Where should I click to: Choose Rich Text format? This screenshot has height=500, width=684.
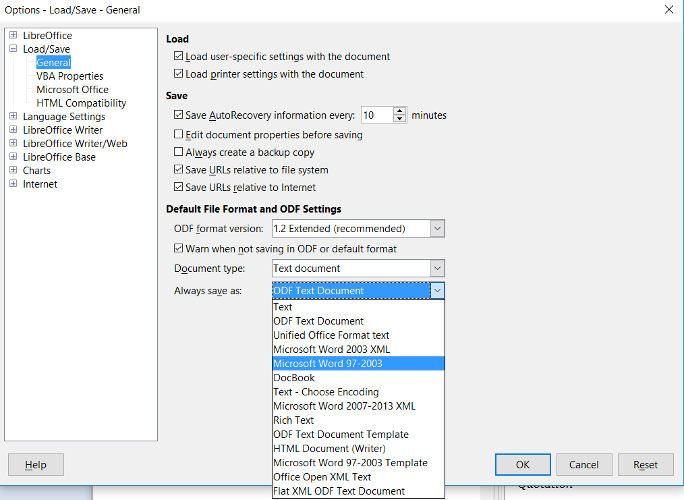[x=358, y=420]
